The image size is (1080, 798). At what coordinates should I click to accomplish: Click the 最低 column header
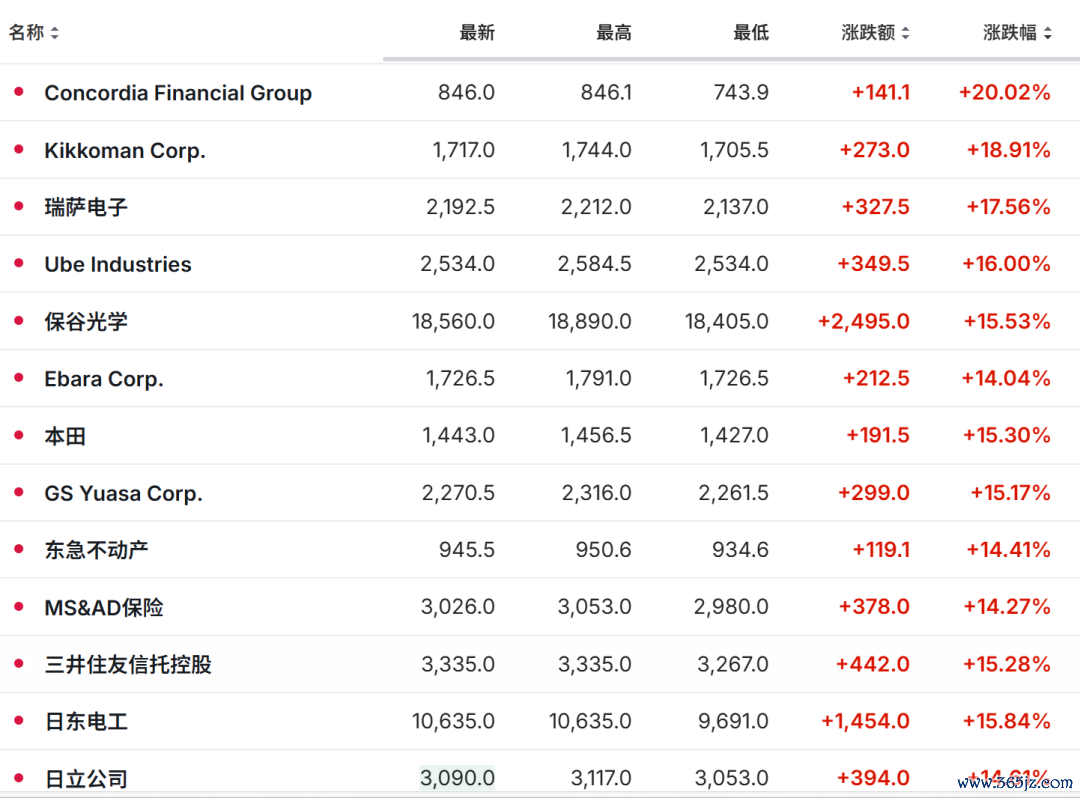(x=751, y=32)
